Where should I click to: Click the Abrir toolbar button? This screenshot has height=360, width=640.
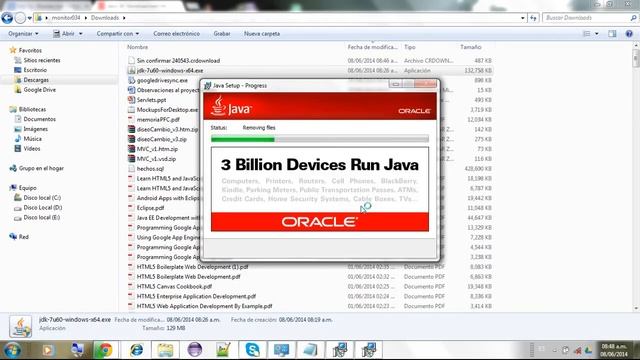coord(64,33)
